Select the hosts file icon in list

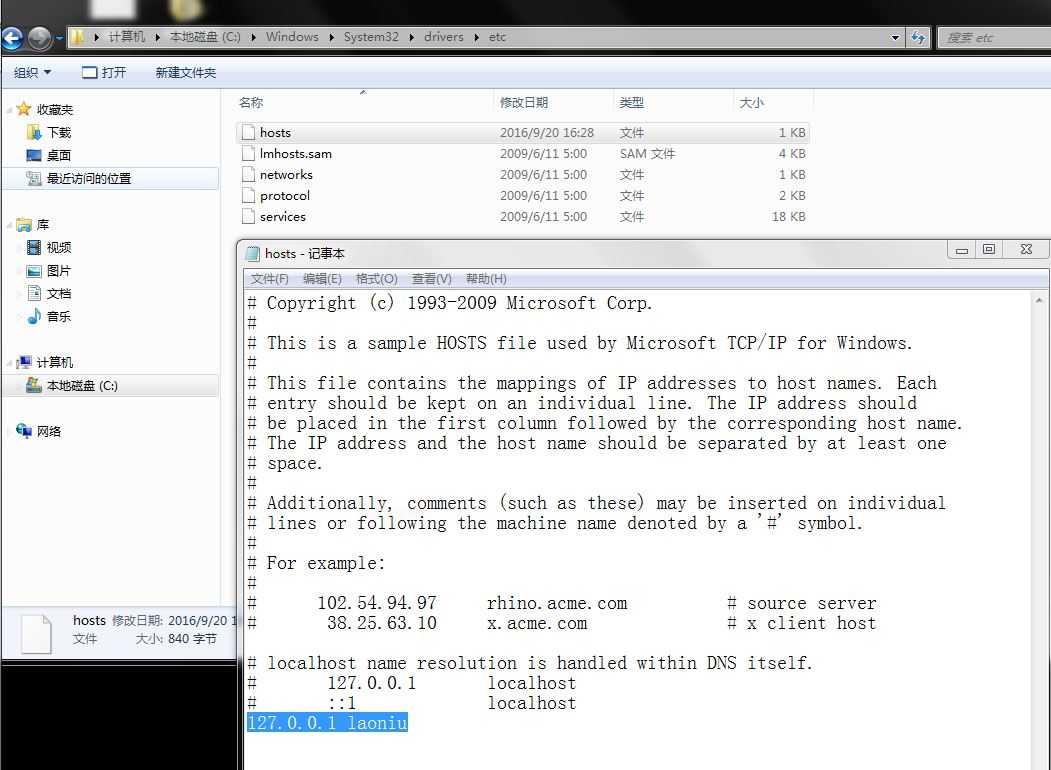249,132
